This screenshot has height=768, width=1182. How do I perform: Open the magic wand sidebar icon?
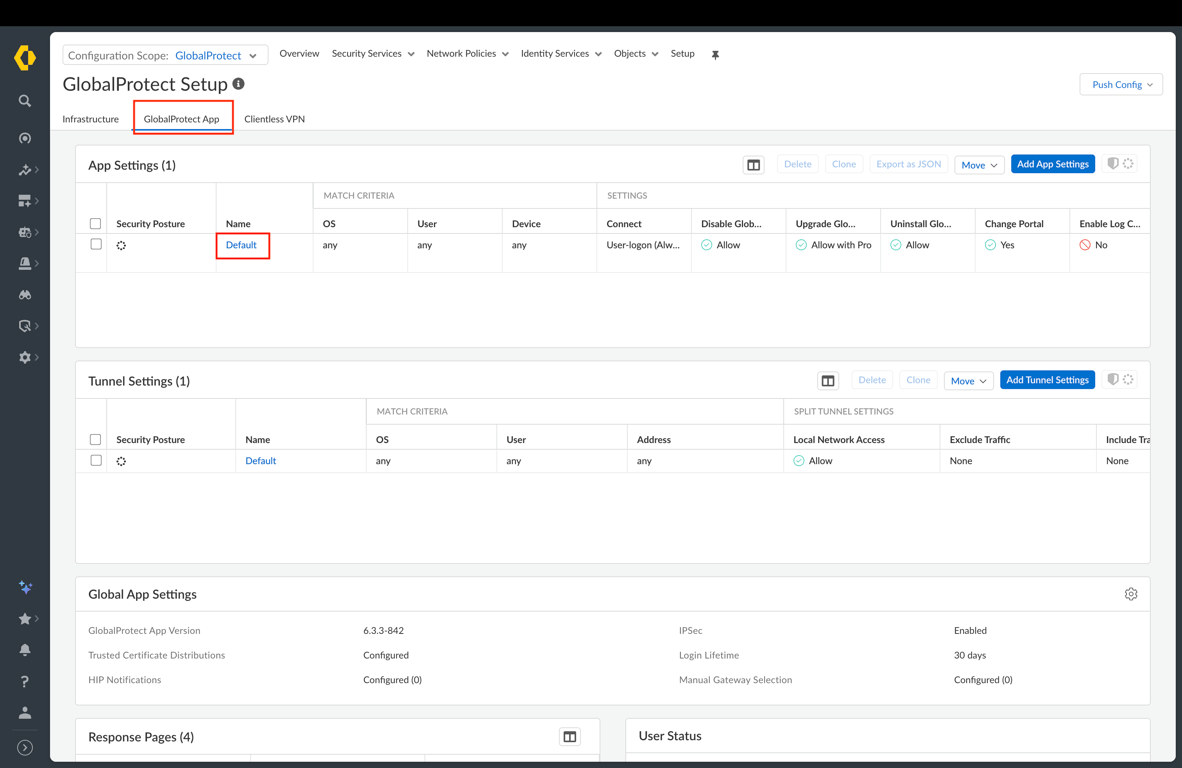point(25,170)
